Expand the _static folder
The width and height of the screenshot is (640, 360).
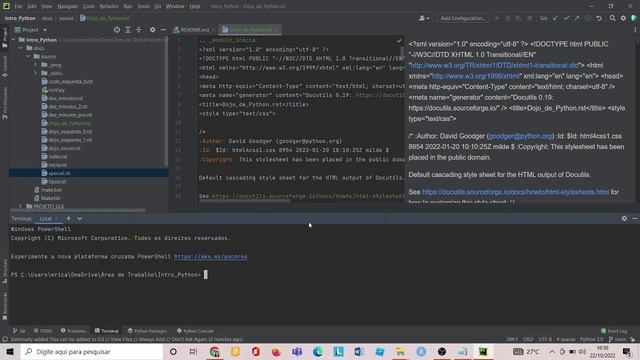coord(36,73)
